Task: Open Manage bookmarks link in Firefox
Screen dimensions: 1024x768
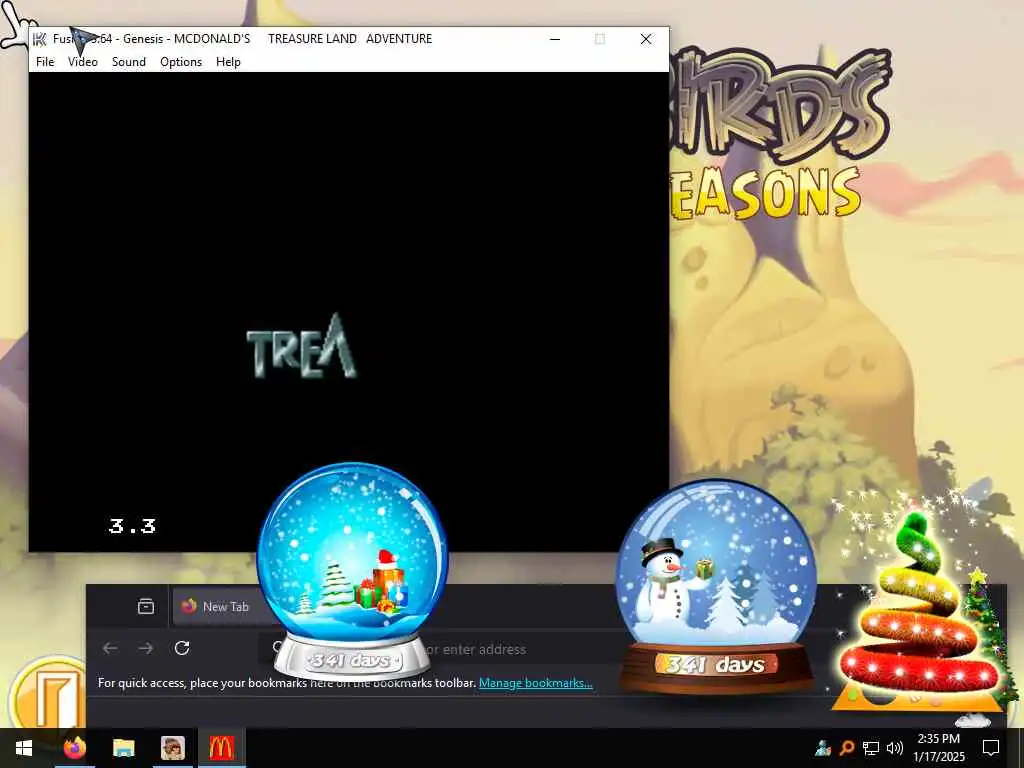Action: 536,682
